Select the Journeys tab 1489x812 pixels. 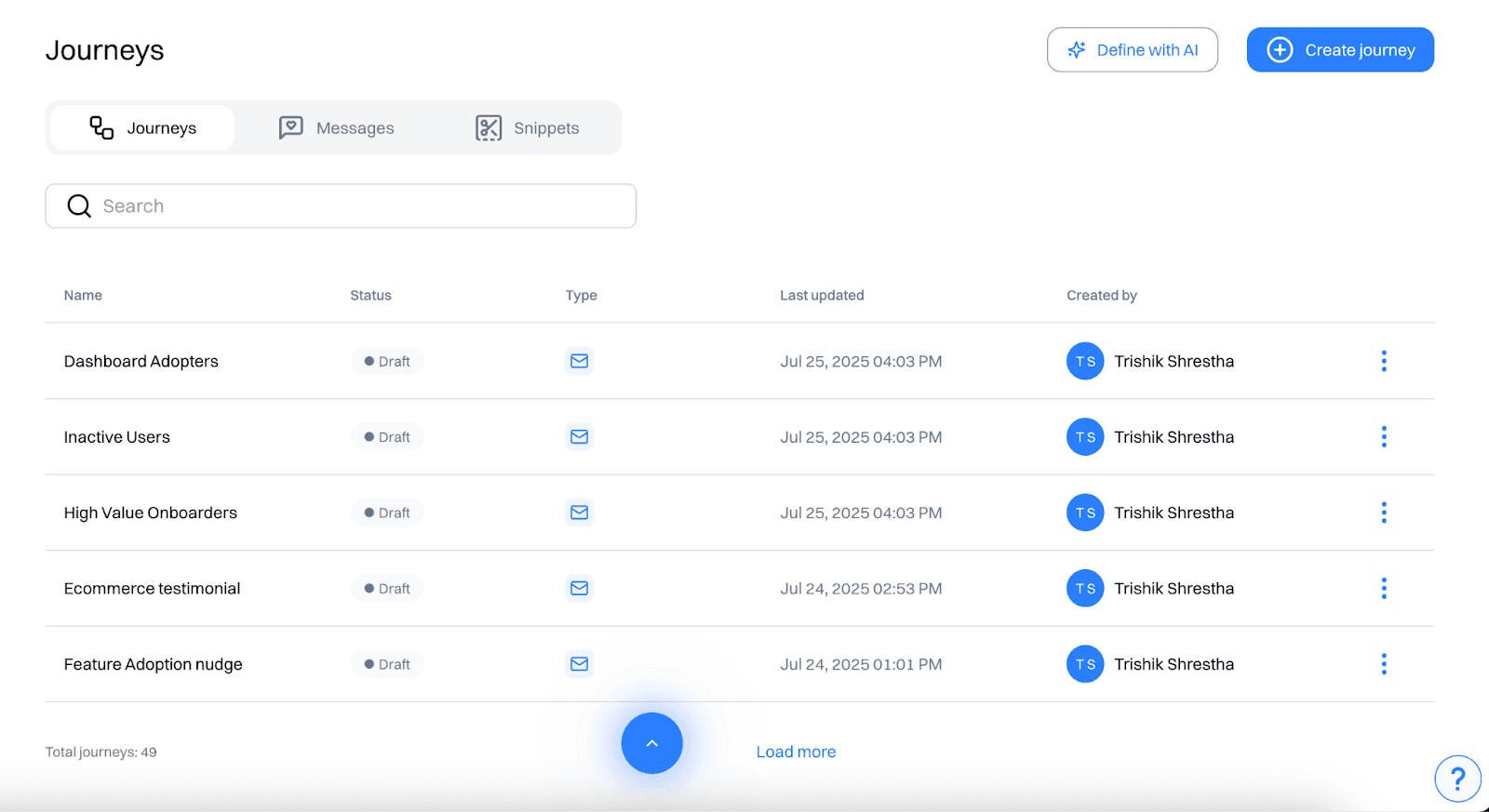[142, 128]
